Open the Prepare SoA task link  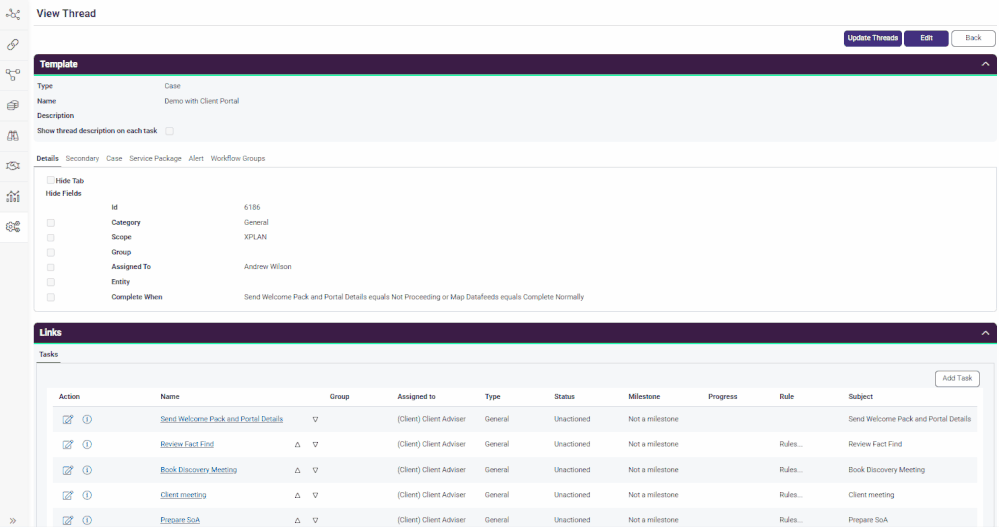(180, 520)
